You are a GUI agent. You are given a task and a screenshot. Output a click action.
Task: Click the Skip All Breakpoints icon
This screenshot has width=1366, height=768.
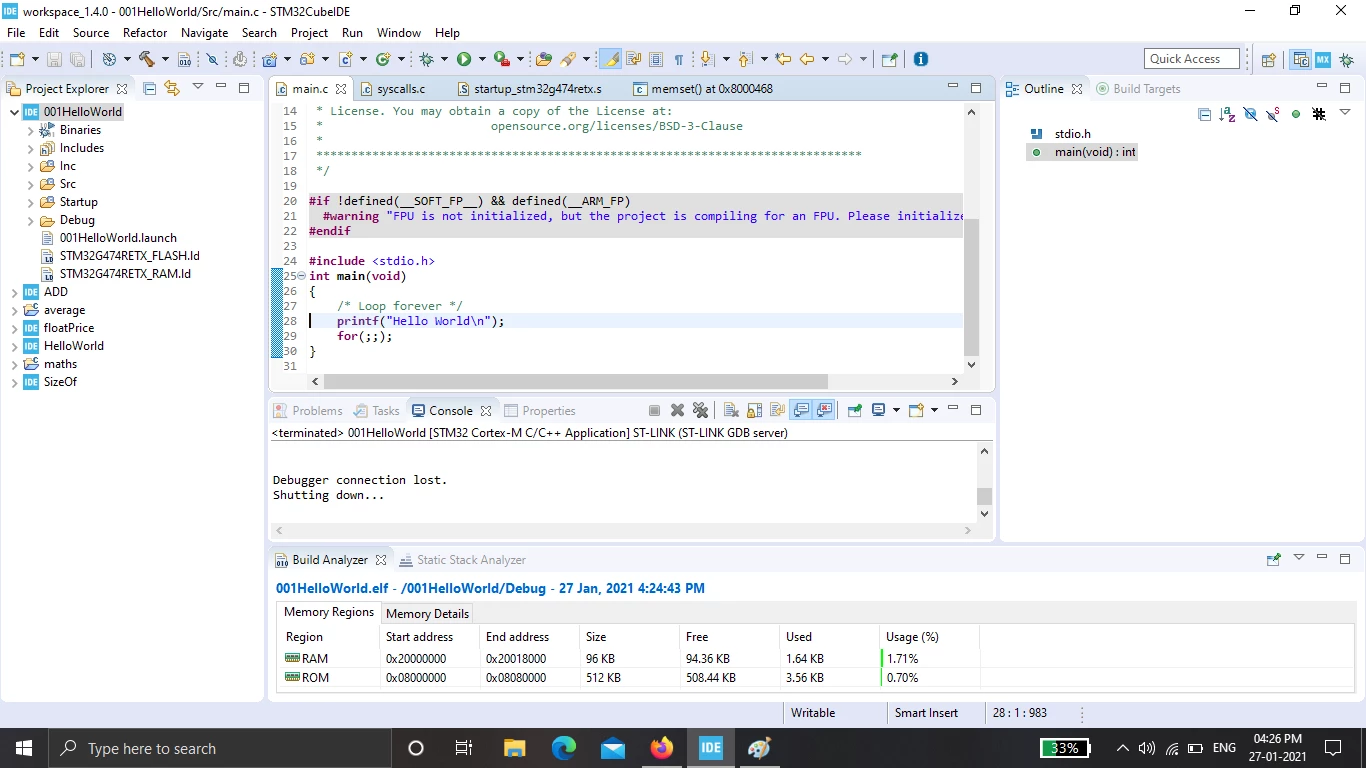[212, 59]
